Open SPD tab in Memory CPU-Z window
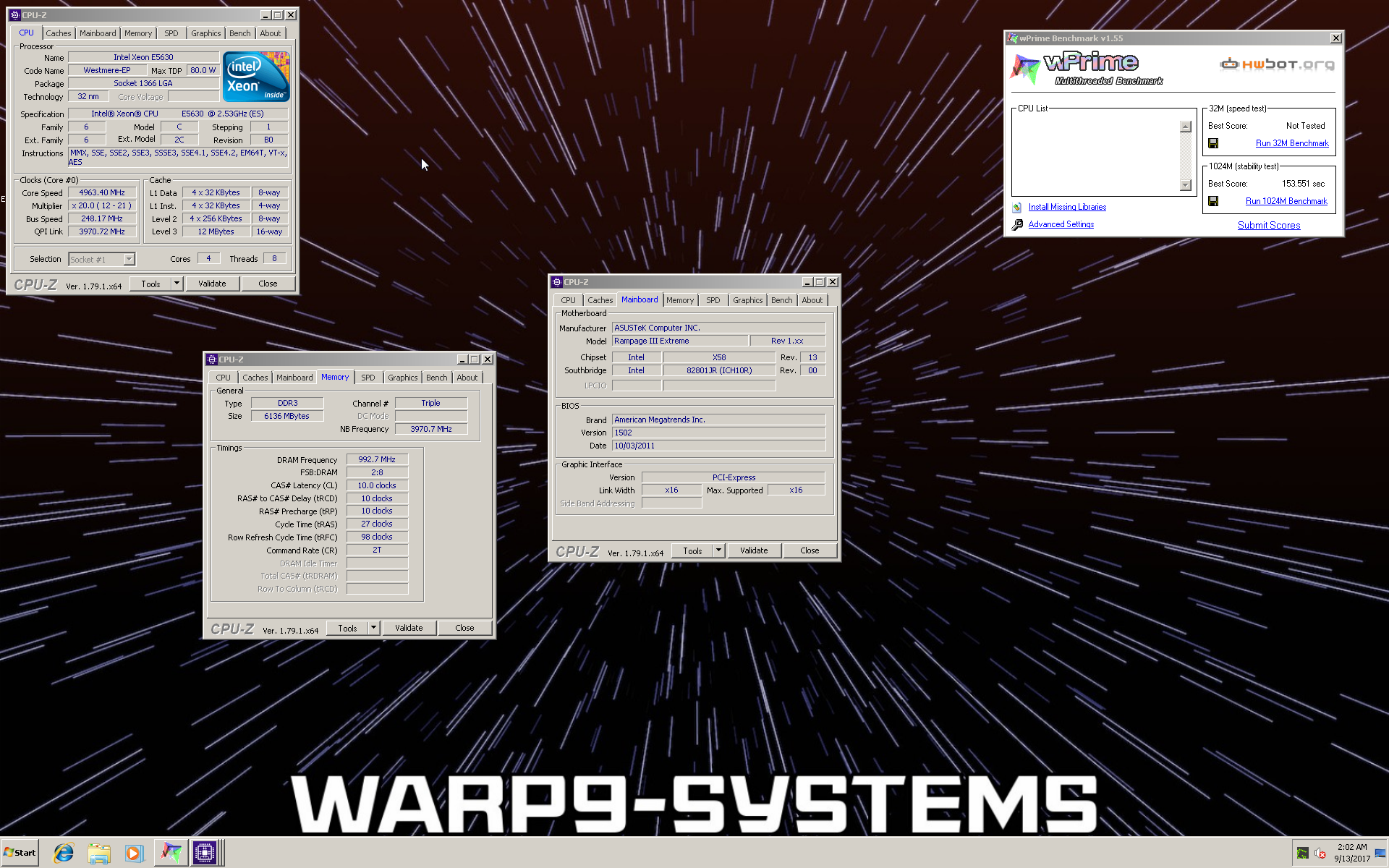The width and height of the screenshot is (1389, 868). pos(368,378)
